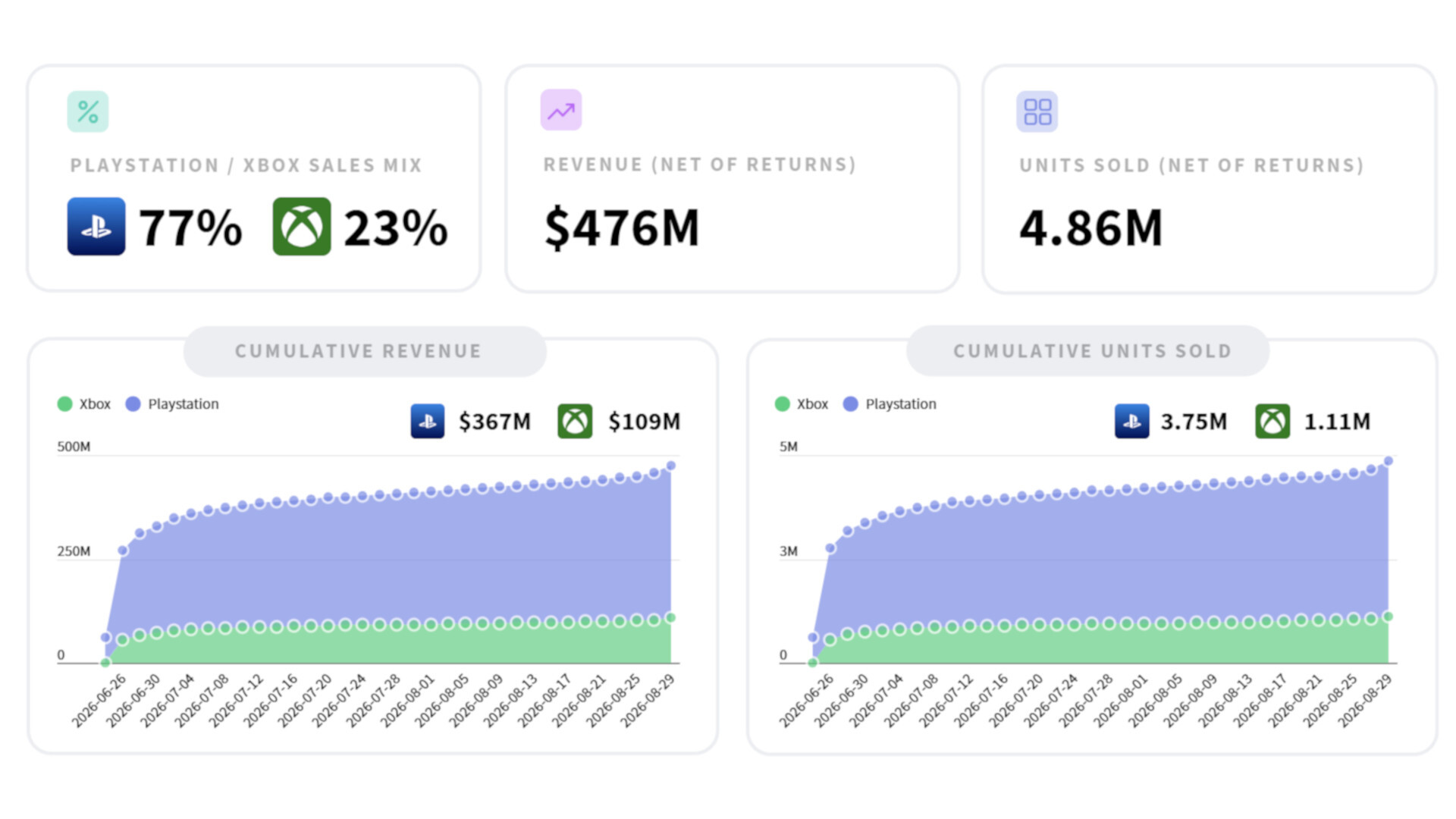Toggle Xbox legend in Cumulative Revenue chart
The image size is (1456, 819).
pyautogui.click(x=84, y=404)
